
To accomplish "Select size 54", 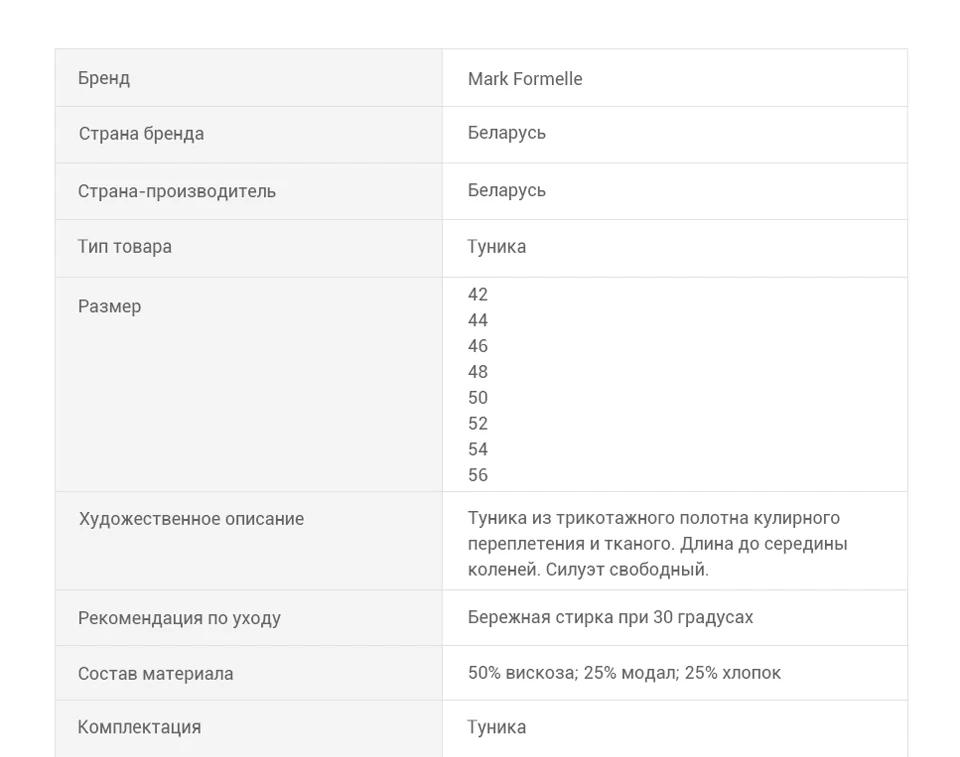I will pyautogui.click(x=478, y=449).
